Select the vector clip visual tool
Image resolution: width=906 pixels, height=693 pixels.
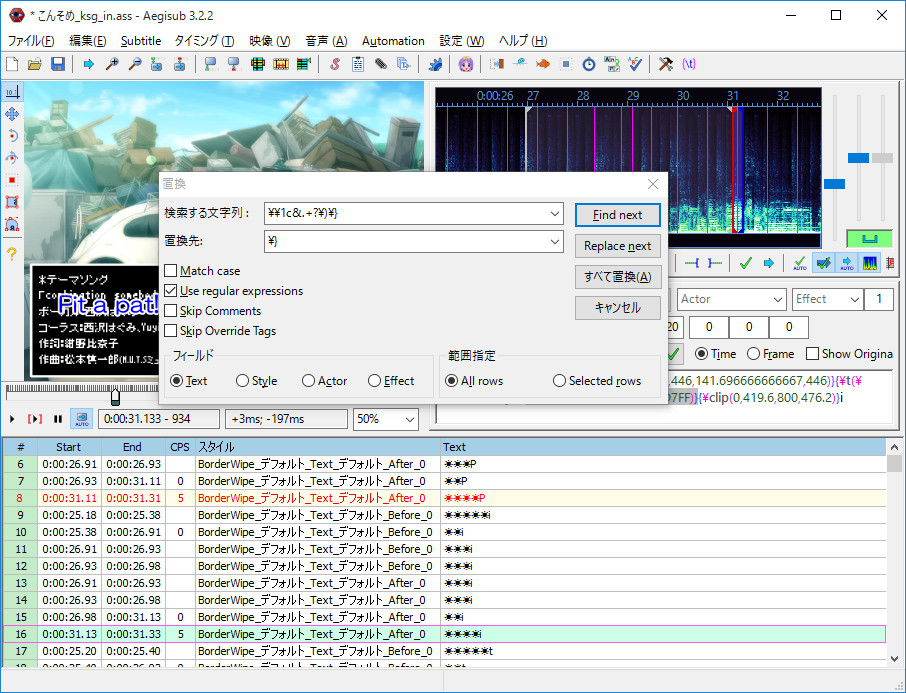click(x=12, y=224)
